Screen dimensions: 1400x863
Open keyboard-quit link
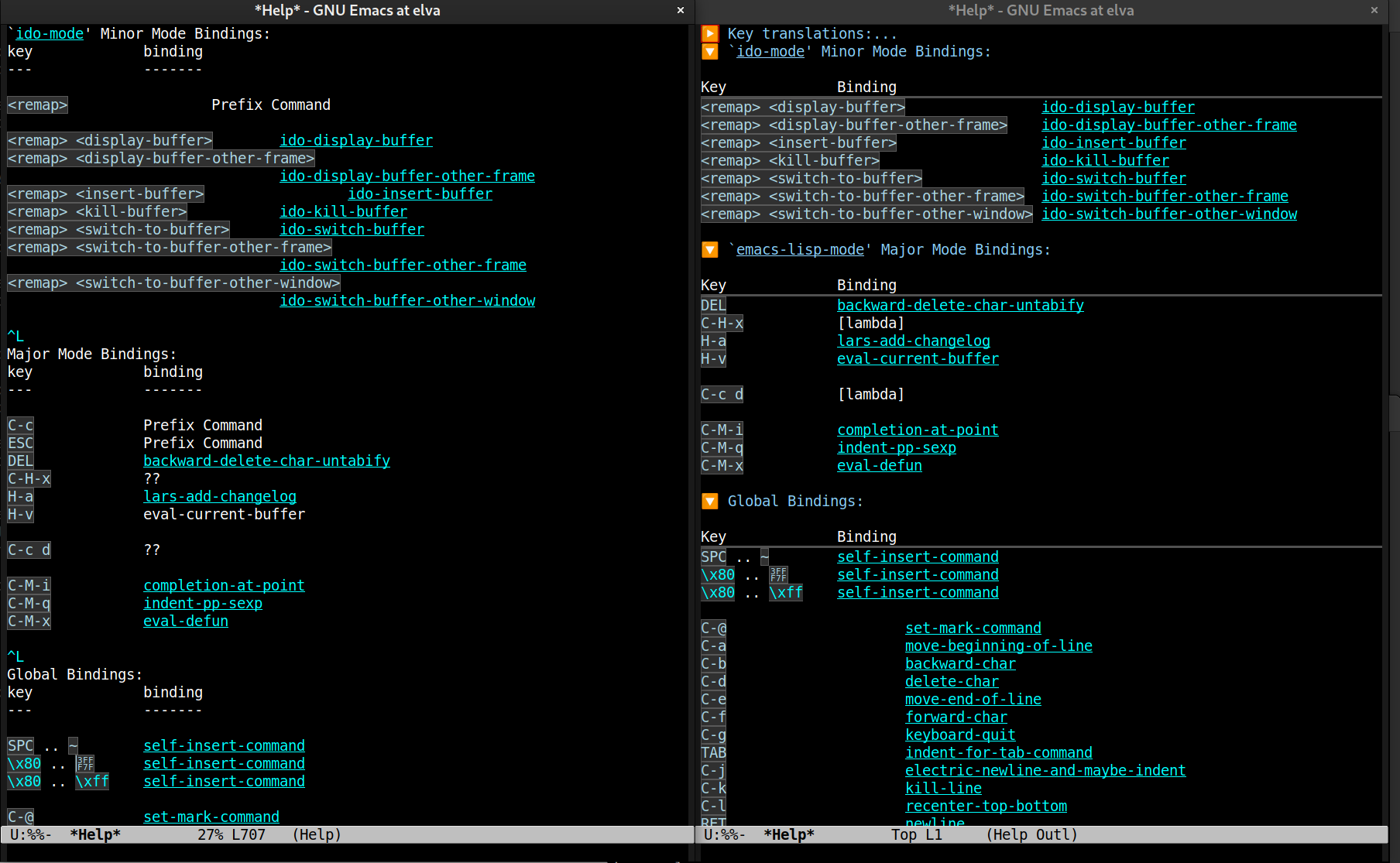(960, 735)
